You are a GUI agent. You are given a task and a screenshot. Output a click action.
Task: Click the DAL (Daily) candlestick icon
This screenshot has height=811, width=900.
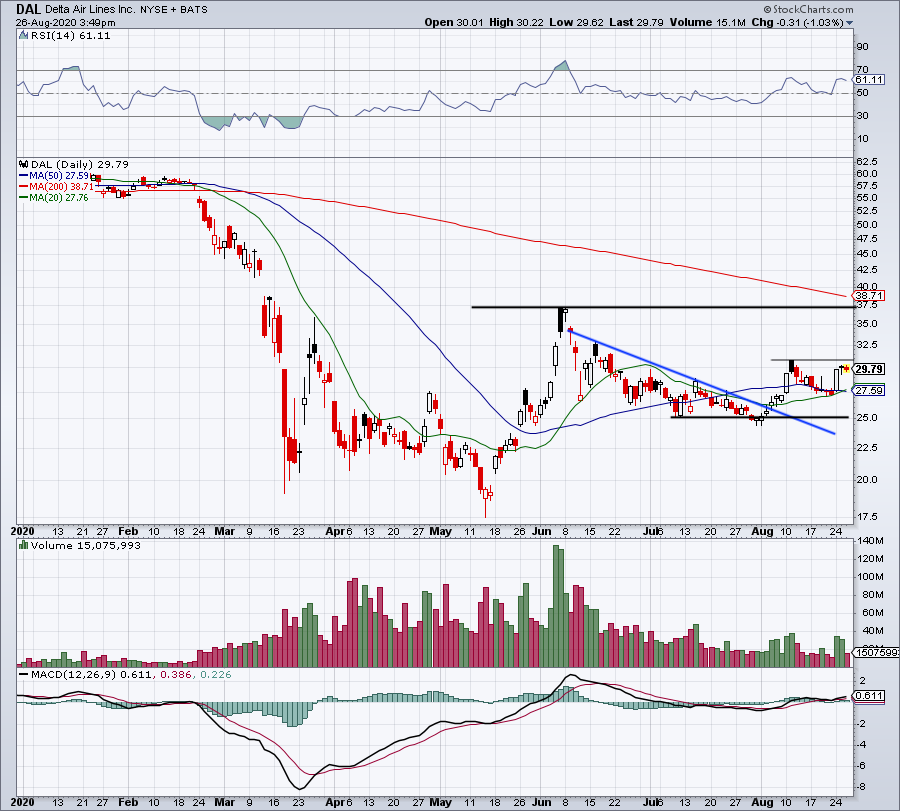(24, 164)
